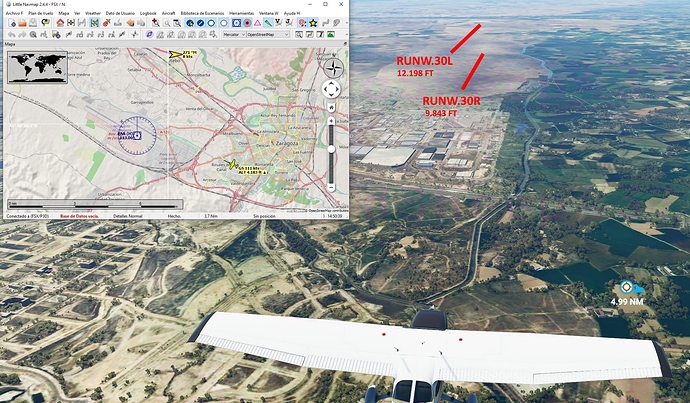Zoom in with the map plus button
The height and width of the screenshot is (403, 690).
(331, 120)
